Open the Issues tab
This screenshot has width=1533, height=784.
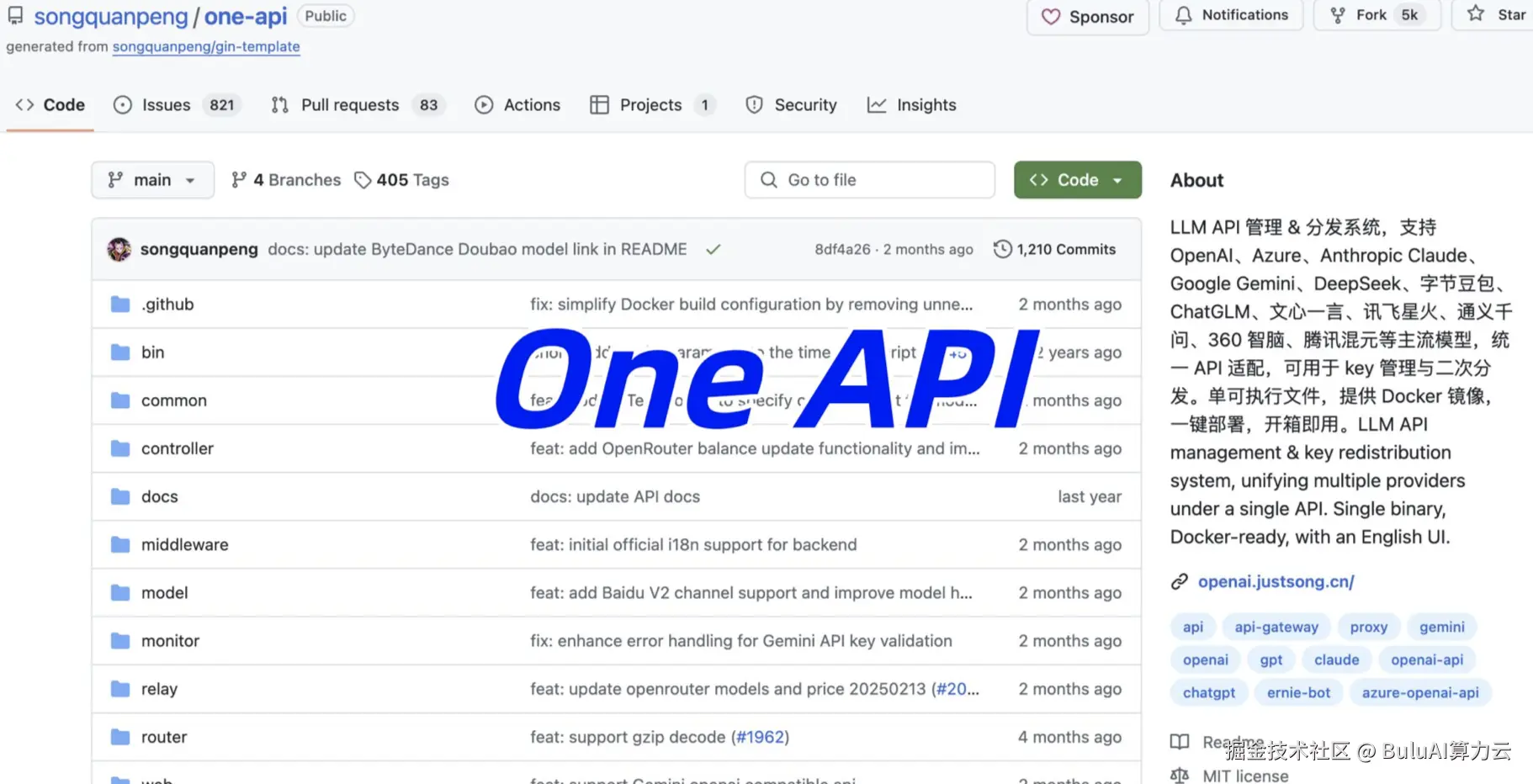click(x=177, y=105)
